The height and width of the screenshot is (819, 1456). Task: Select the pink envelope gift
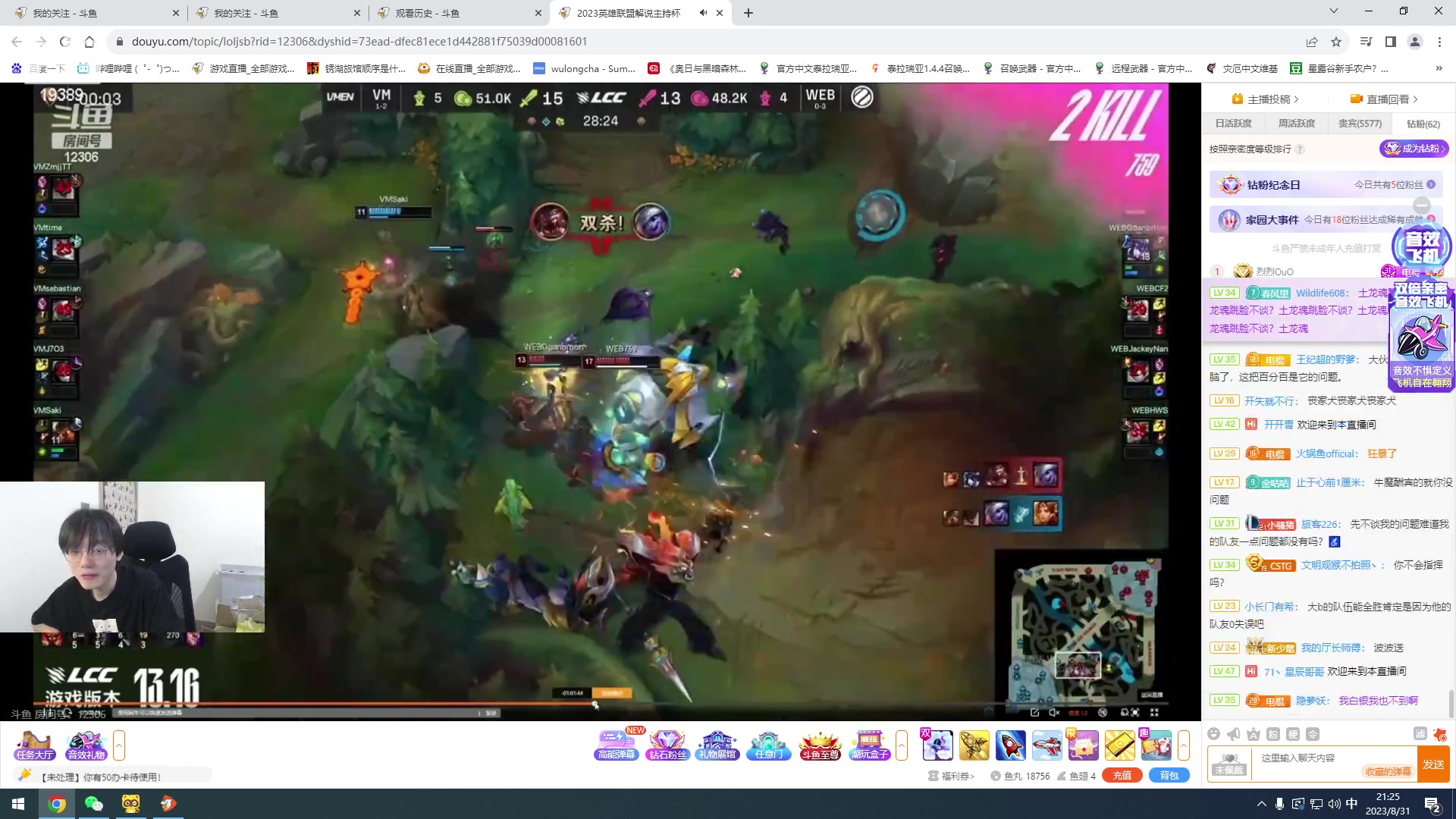tap(1083, 745)
